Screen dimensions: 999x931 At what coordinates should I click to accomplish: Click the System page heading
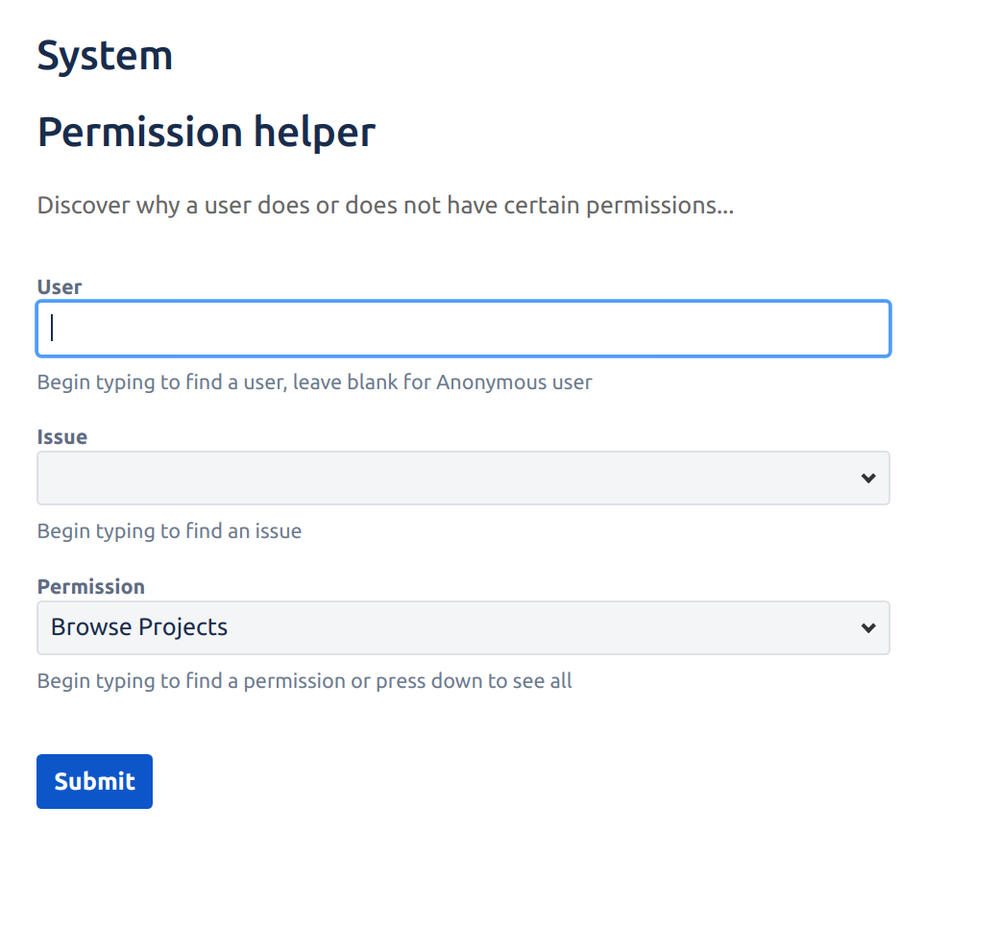pyautogui.click(x=105, y=55)
